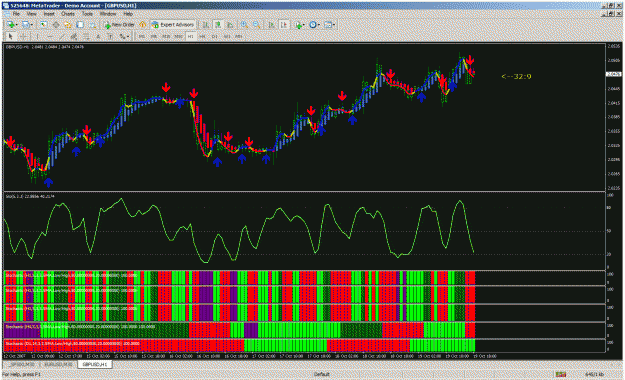The height and width of the screenshot is (380, 625).
Task: Zoom out on the chart
Action: coord(256,25)
